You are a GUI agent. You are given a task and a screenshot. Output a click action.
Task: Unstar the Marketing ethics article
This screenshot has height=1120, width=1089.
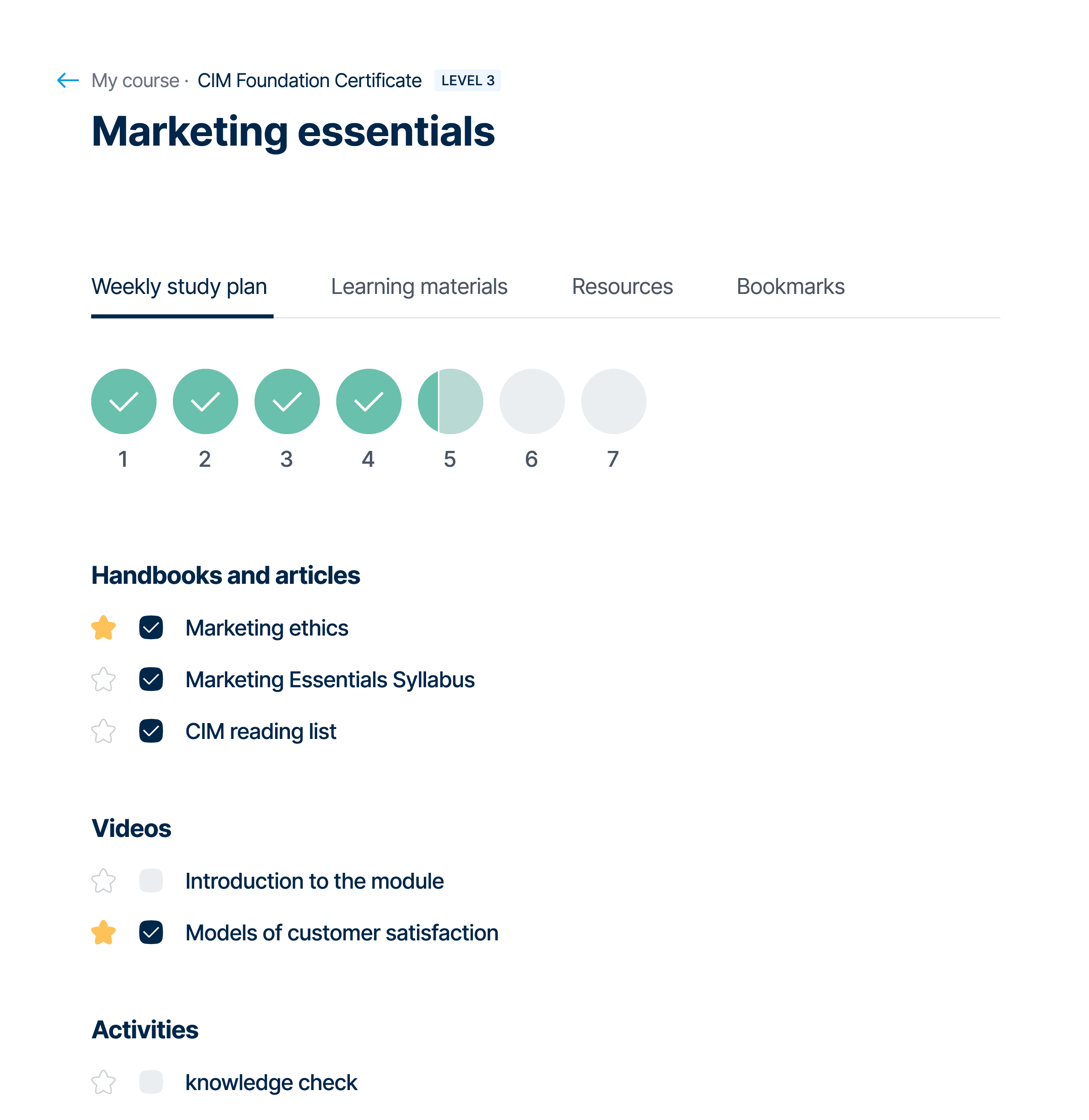click(103, 628)
